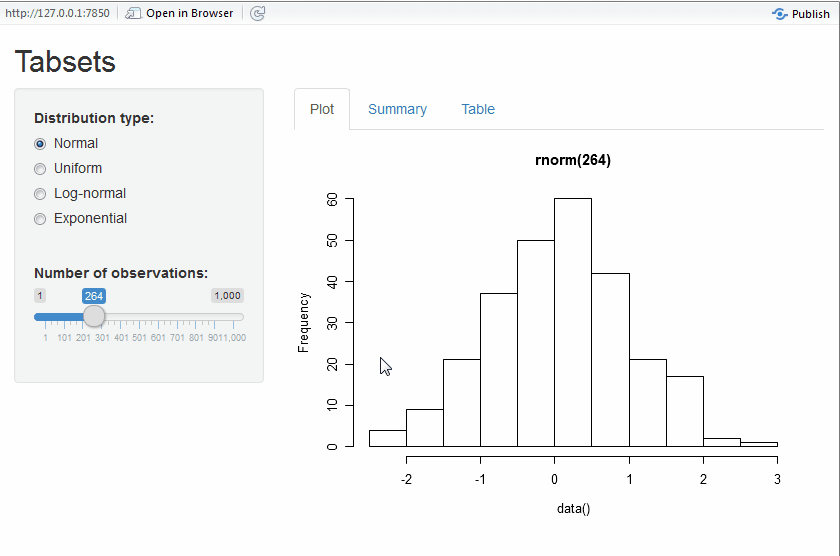This screenshot has width=840, height=556.
Task: Click the blue Publish icon
Action: point(780,14)
